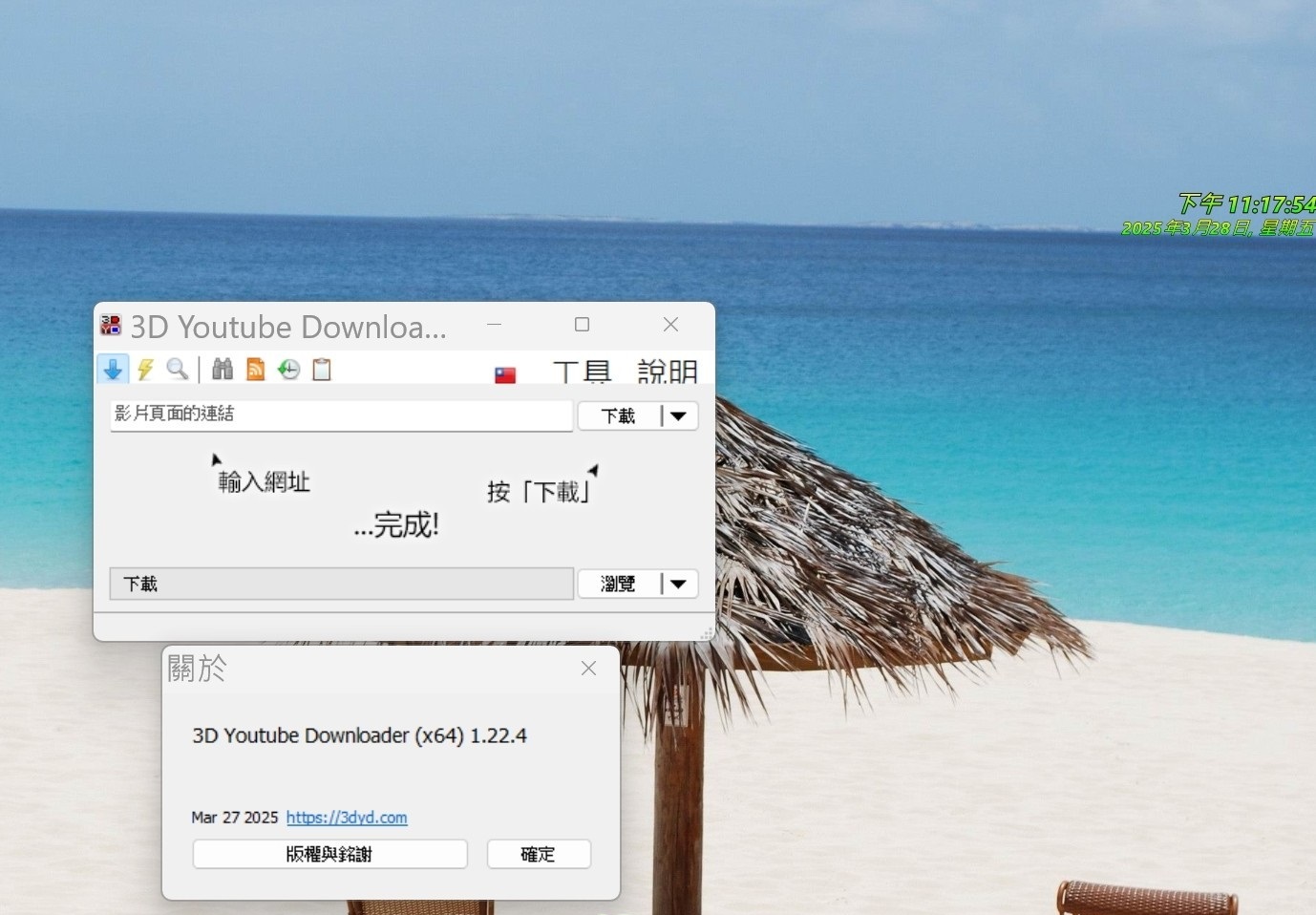Expand the dropdown arrow beside 下載 button
The image size is (1316, 915).
click(679, 415)
